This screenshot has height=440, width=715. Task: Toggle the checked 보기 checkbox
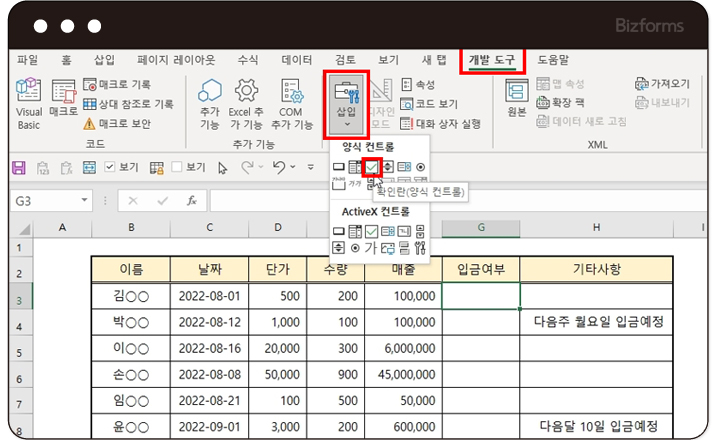pyautogui.click(x=110, y=167)
